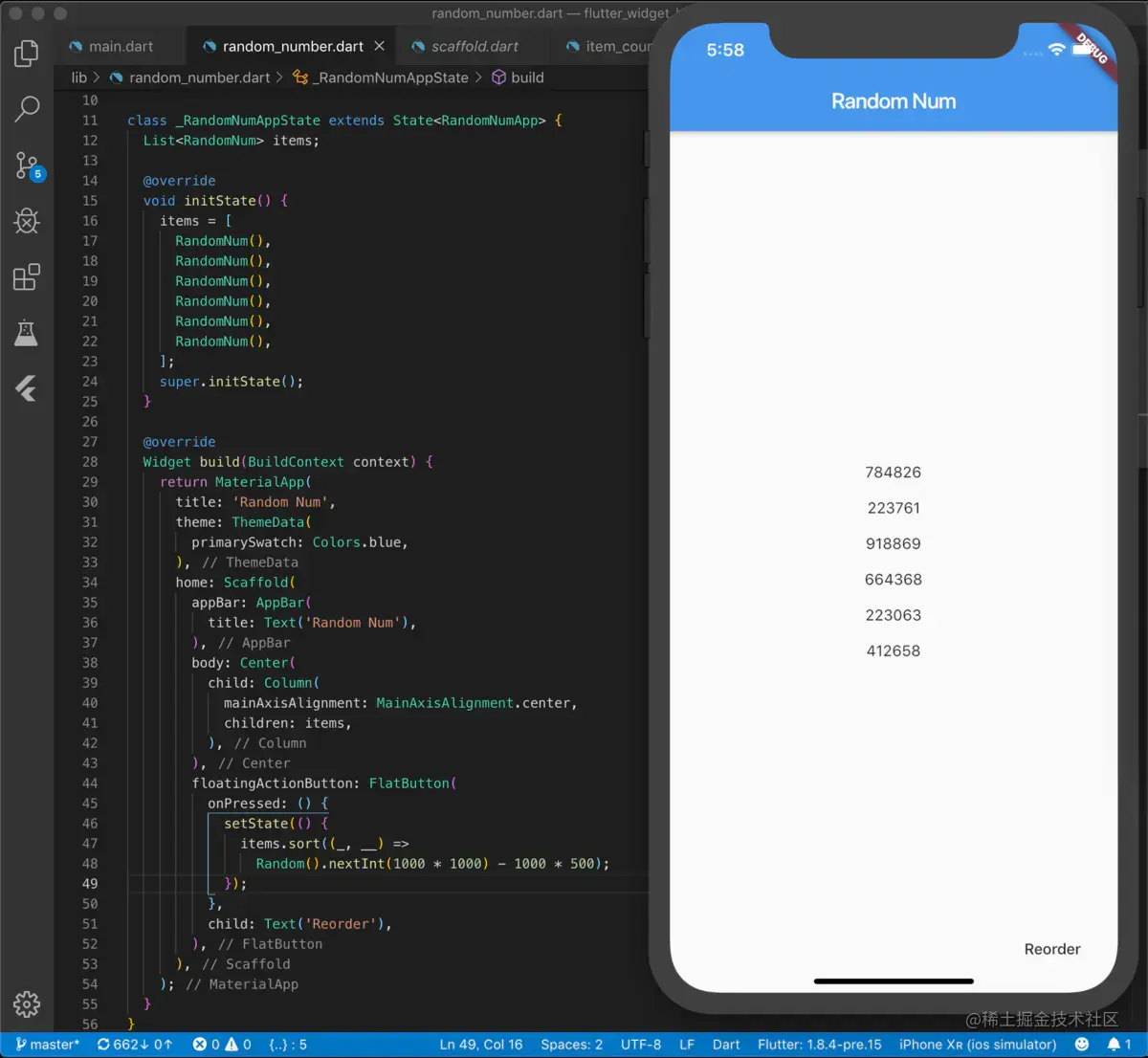
Task: Click 'floatingActionButton: FlatButton(' line
Action: pyautogui.click(x=324, y=783)
